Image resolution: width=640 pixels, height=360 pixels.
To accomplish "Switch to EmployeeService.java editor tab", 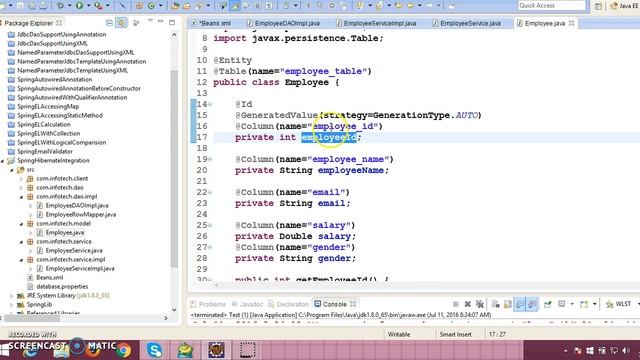I will 467,23.
